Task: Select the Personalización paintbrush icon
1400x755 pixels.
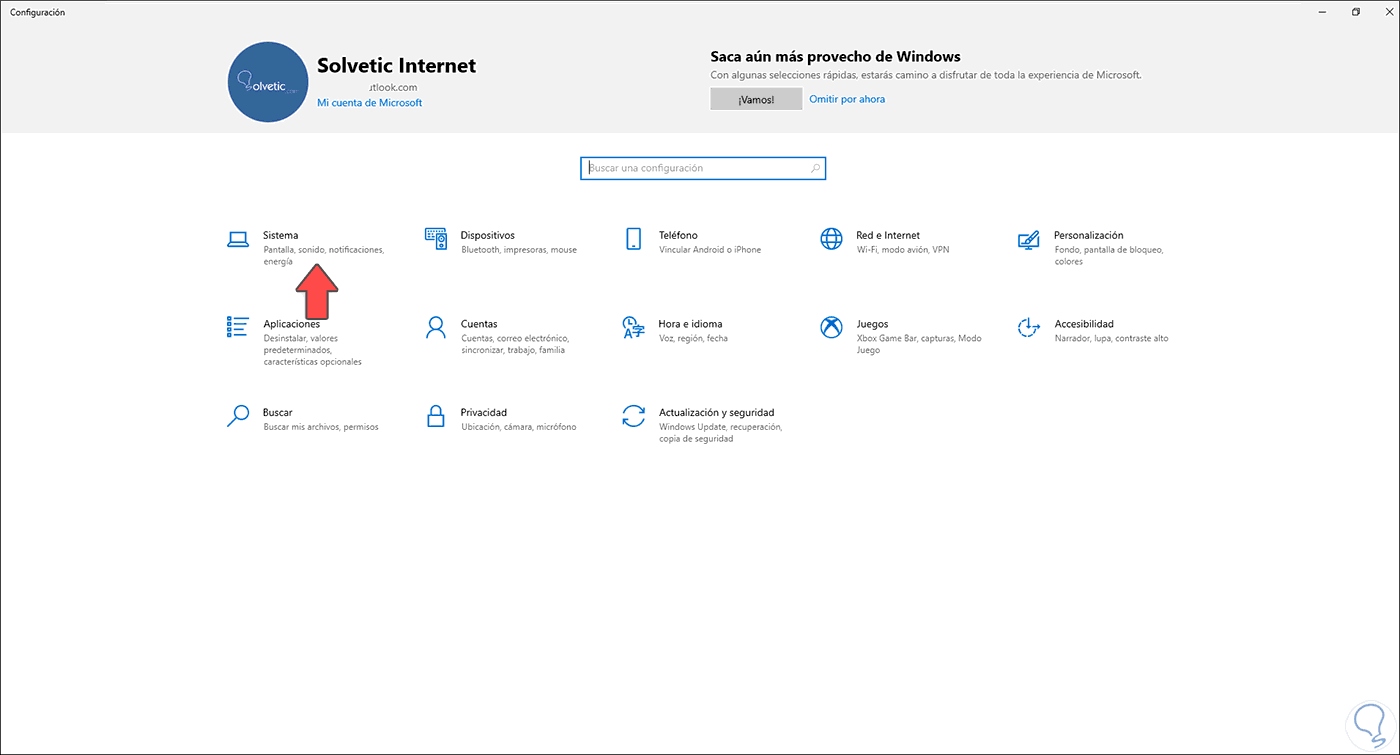Action: 1028,239
